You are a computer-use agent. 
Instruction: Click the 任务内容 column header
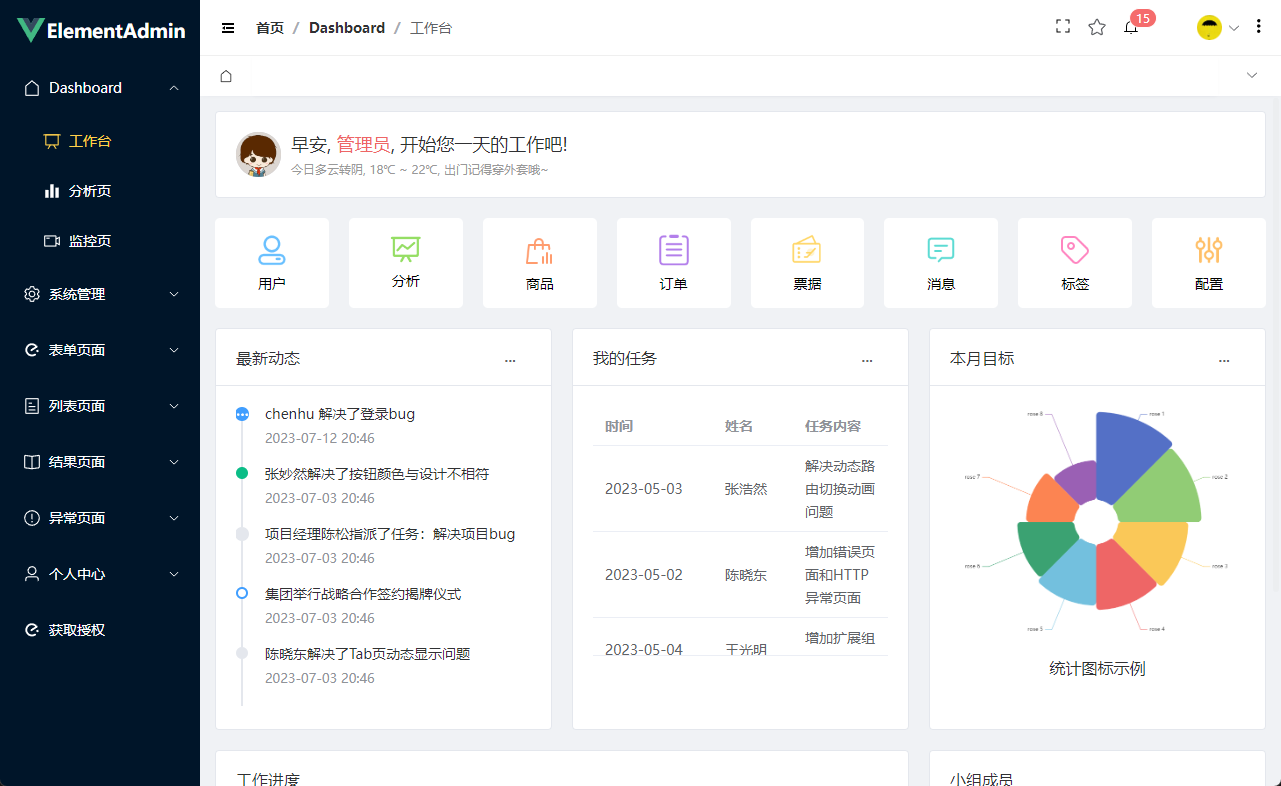pos(833,426)
